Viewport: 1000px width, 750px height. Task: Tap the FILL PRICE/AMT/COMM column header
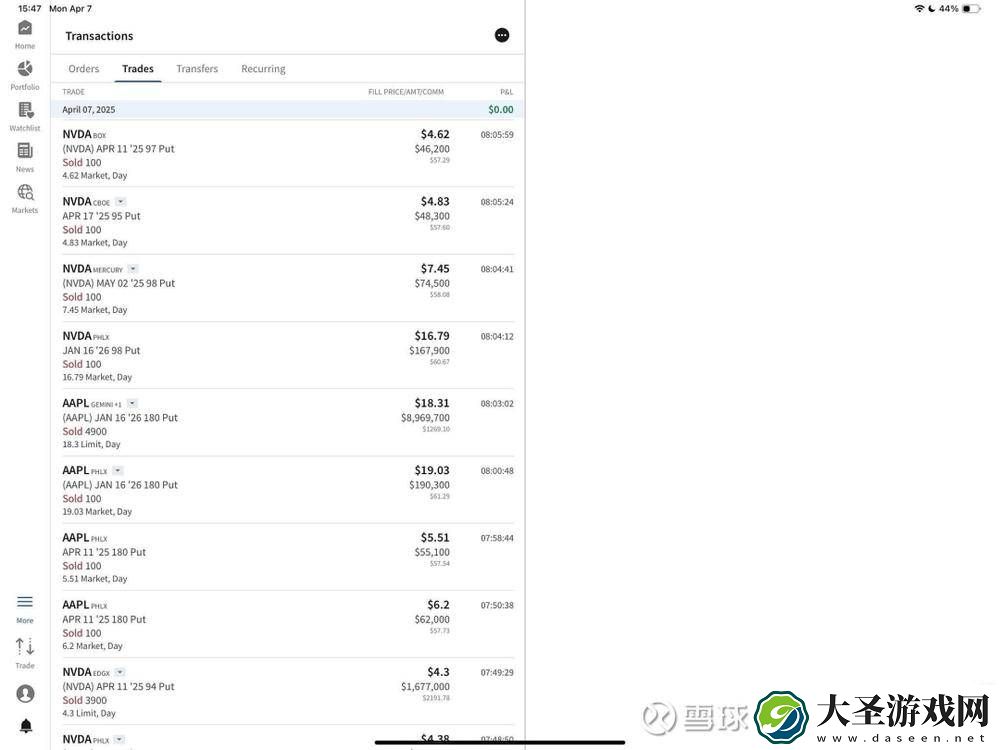click(x=406, y=92)
